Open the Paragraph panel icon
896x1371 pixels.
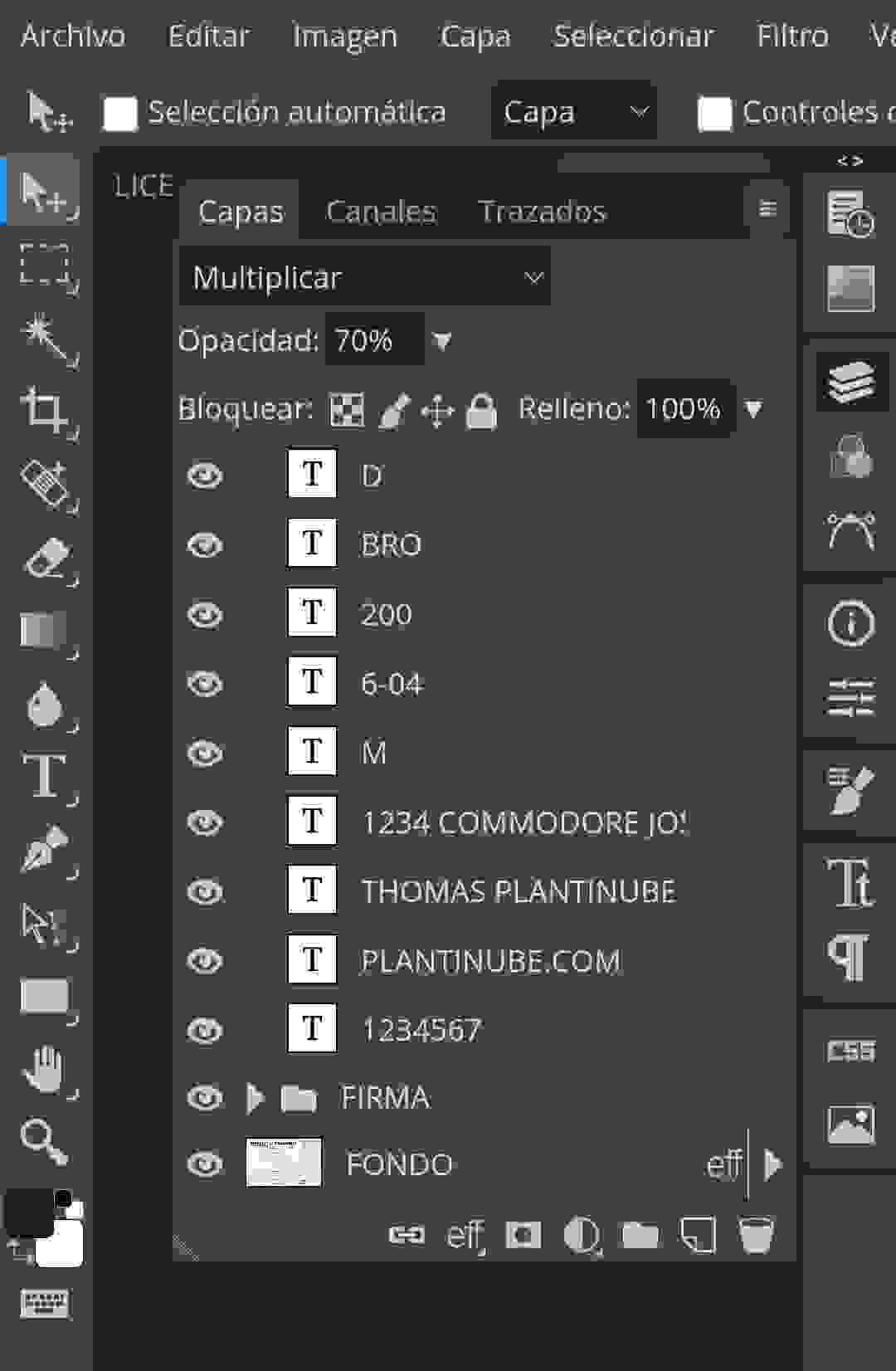850,957
